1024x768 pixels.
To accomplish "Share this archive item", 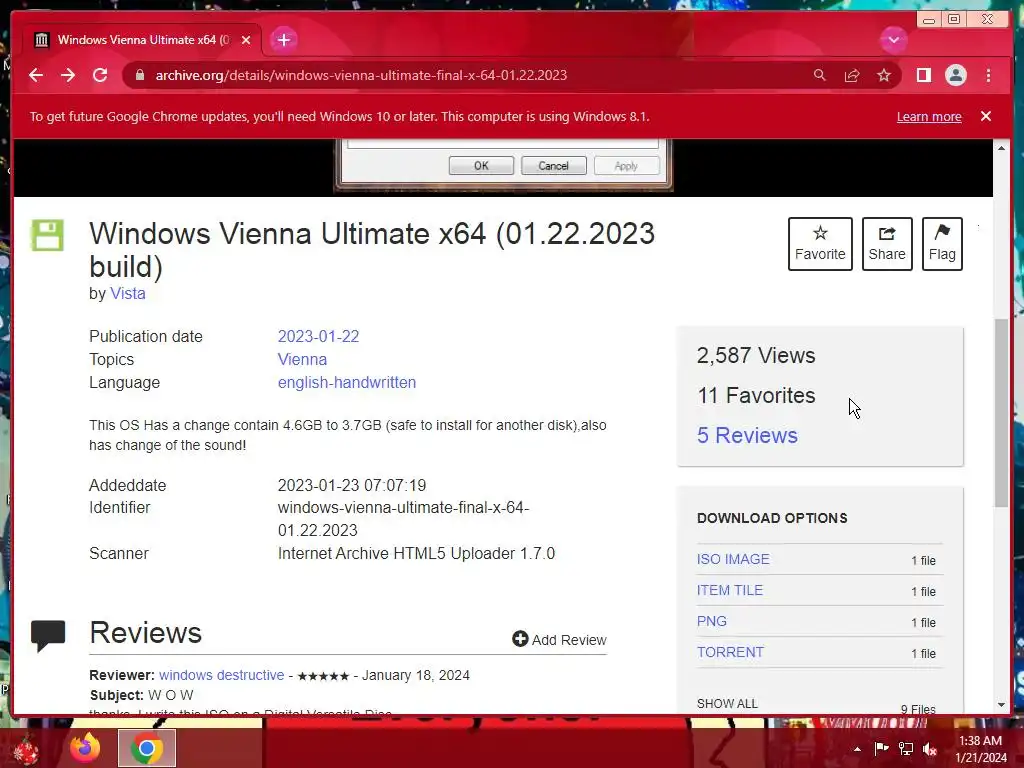I will tap(887, 244).
